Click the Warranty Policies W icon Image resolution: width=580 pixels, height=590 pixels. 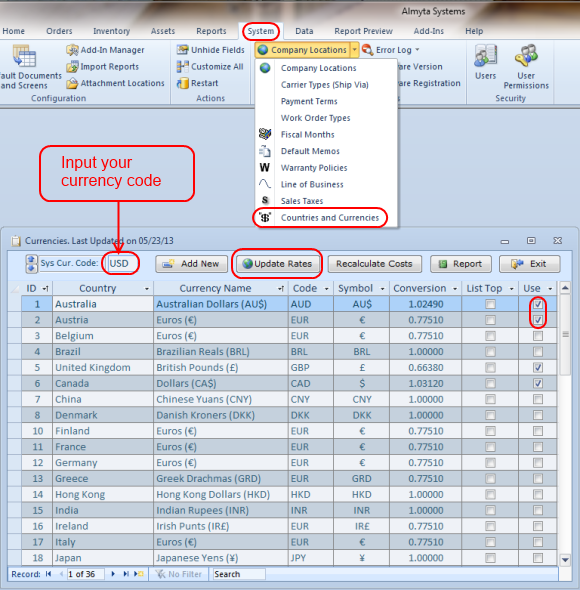pos(265,167)
